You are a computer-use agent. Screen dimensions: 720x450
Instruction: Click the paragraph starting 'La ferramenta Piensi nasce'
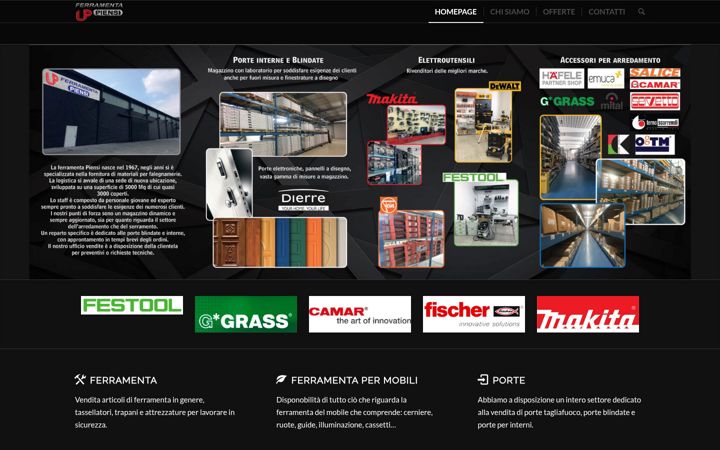112,210
